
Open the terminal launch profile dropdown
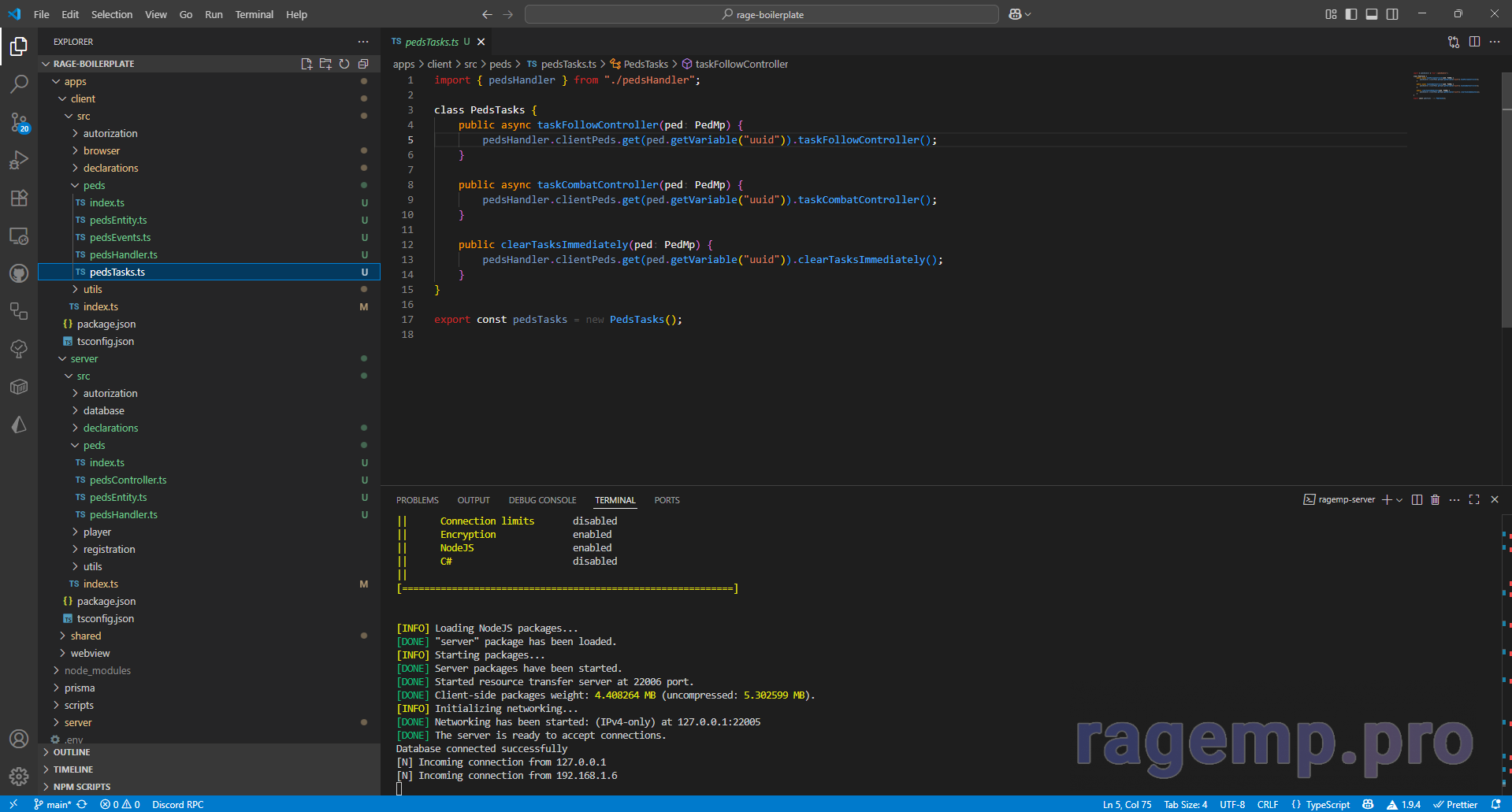(x=1399, y=499)
